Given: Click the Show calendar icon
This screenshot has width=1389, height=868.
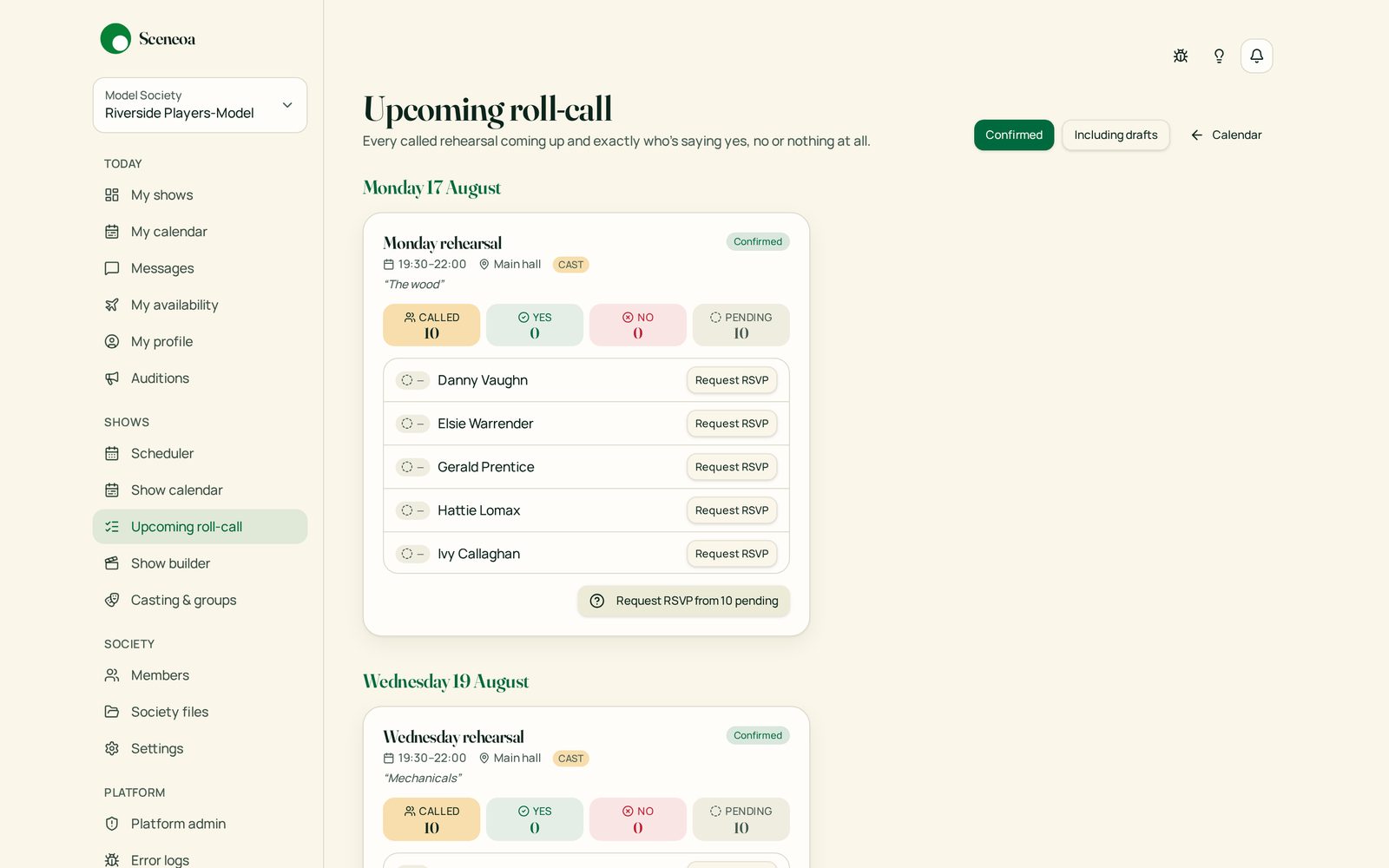Looking at the screenshot, I should click(x=112, y=490).
